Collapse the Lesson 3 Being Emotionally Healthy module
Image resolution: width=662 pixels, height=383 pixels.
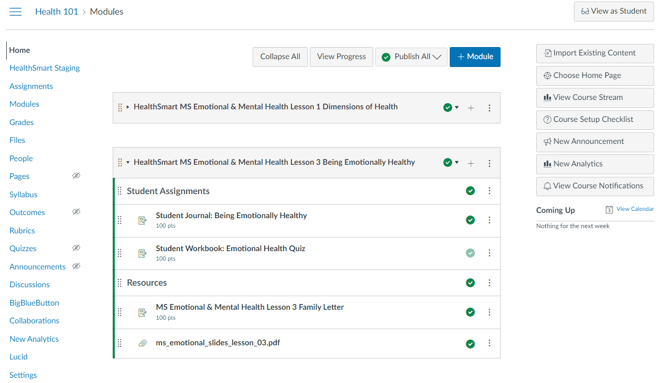tap(128, 163)
